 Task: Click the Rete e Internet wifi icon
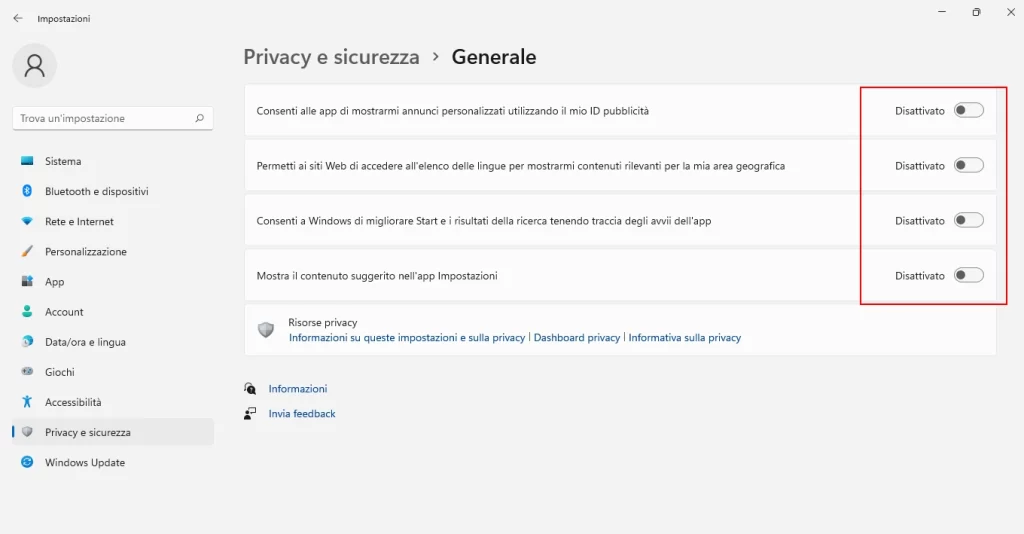27,221
